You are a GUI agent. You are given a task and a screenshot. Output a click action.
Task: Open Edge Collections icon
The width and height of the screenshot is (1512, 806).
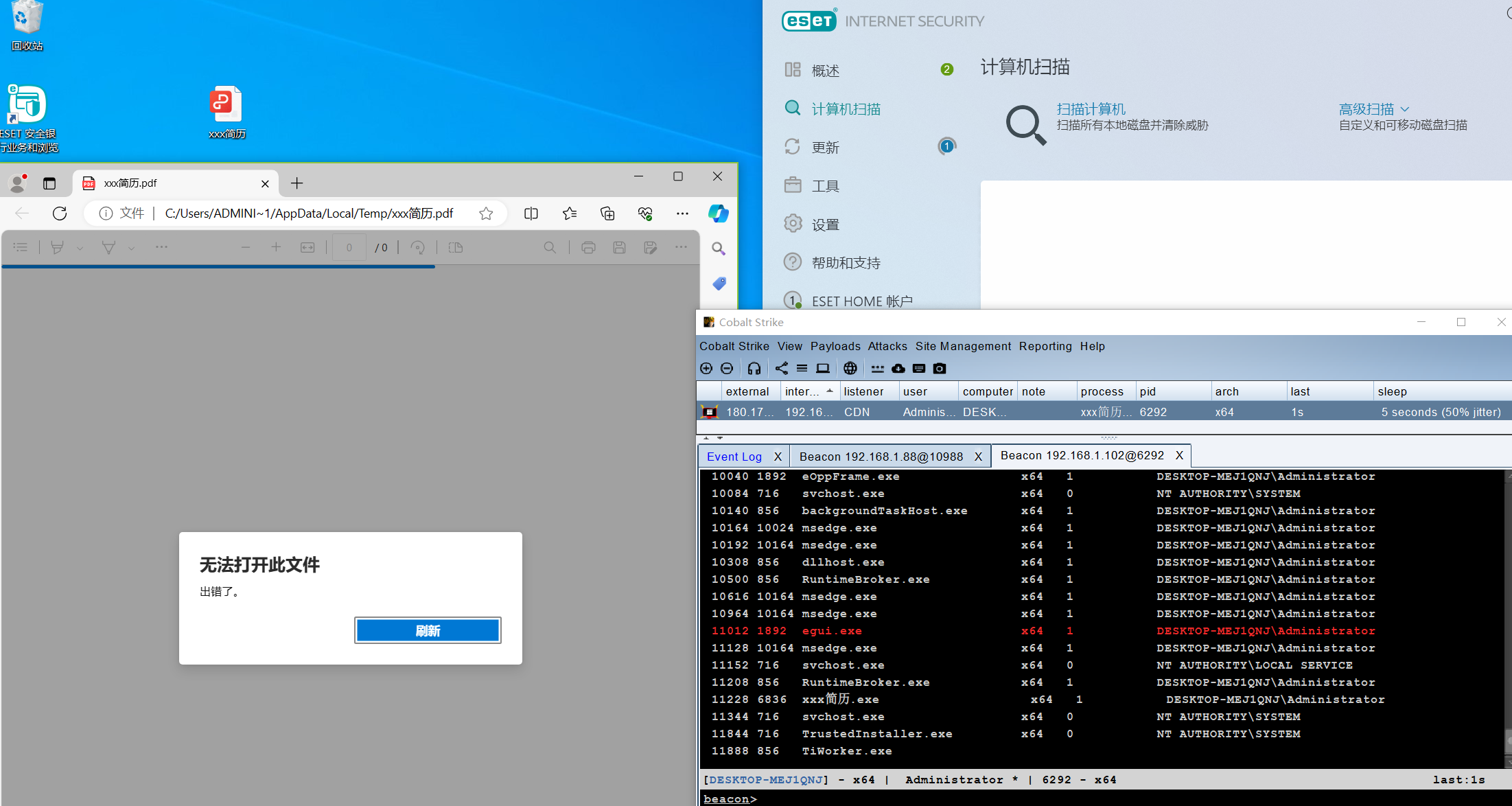(x=607, y=214)
